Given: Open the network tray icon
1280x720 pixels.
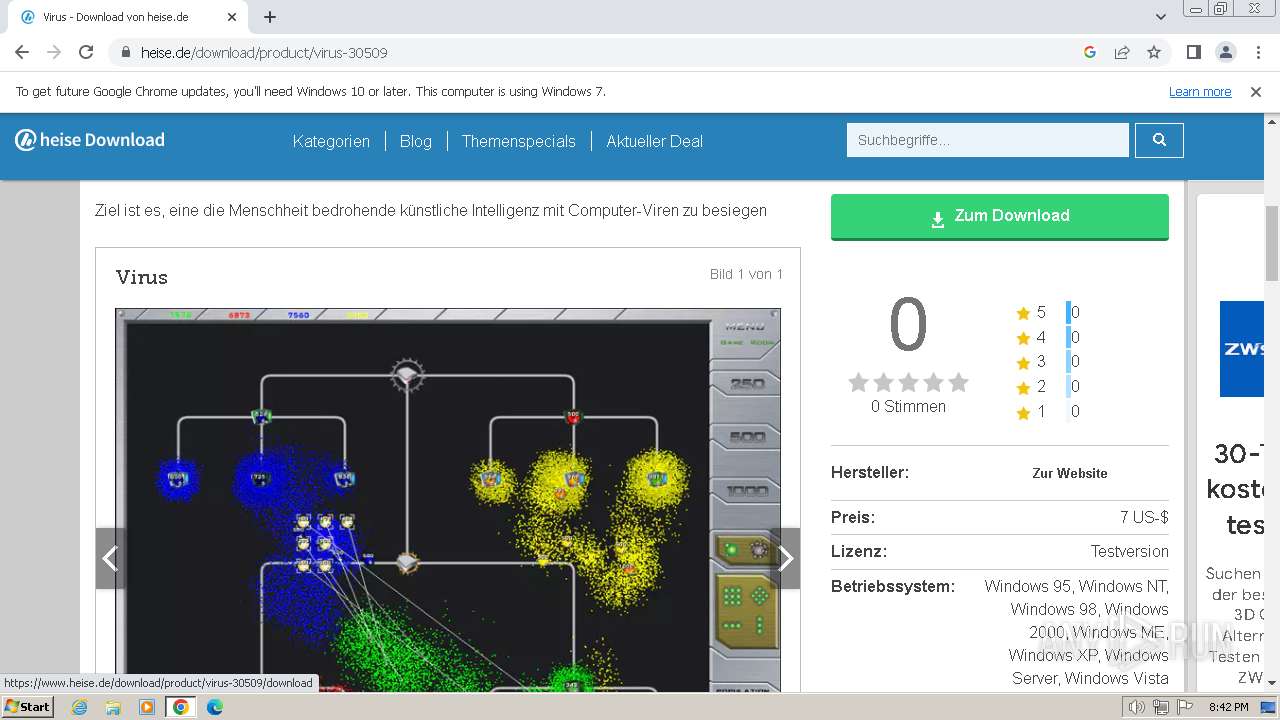Looking at the screenshot, I should [x=1160, y=707].
